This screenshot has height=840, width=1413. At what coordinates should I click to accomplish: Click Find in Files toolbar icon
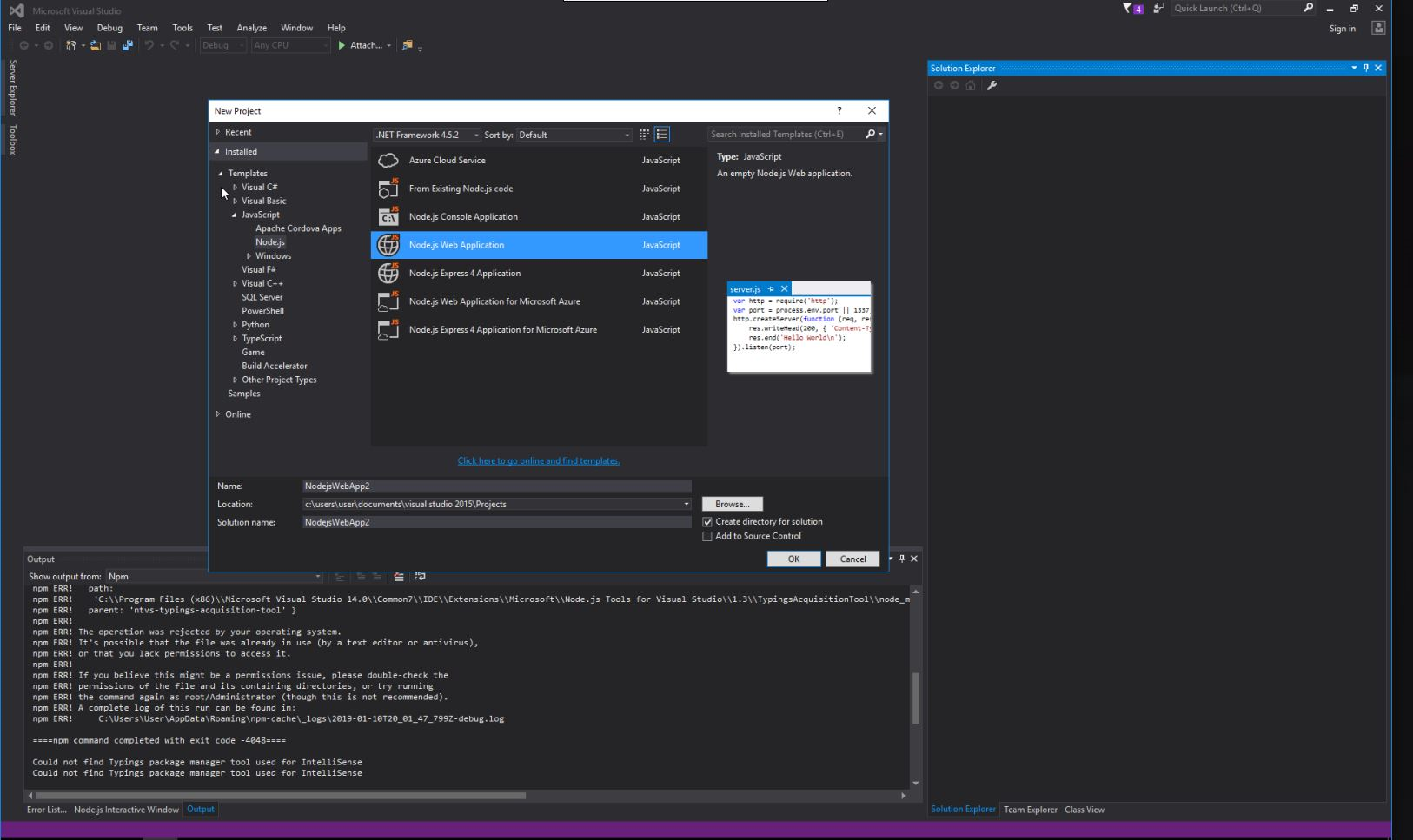click(408, 45)
